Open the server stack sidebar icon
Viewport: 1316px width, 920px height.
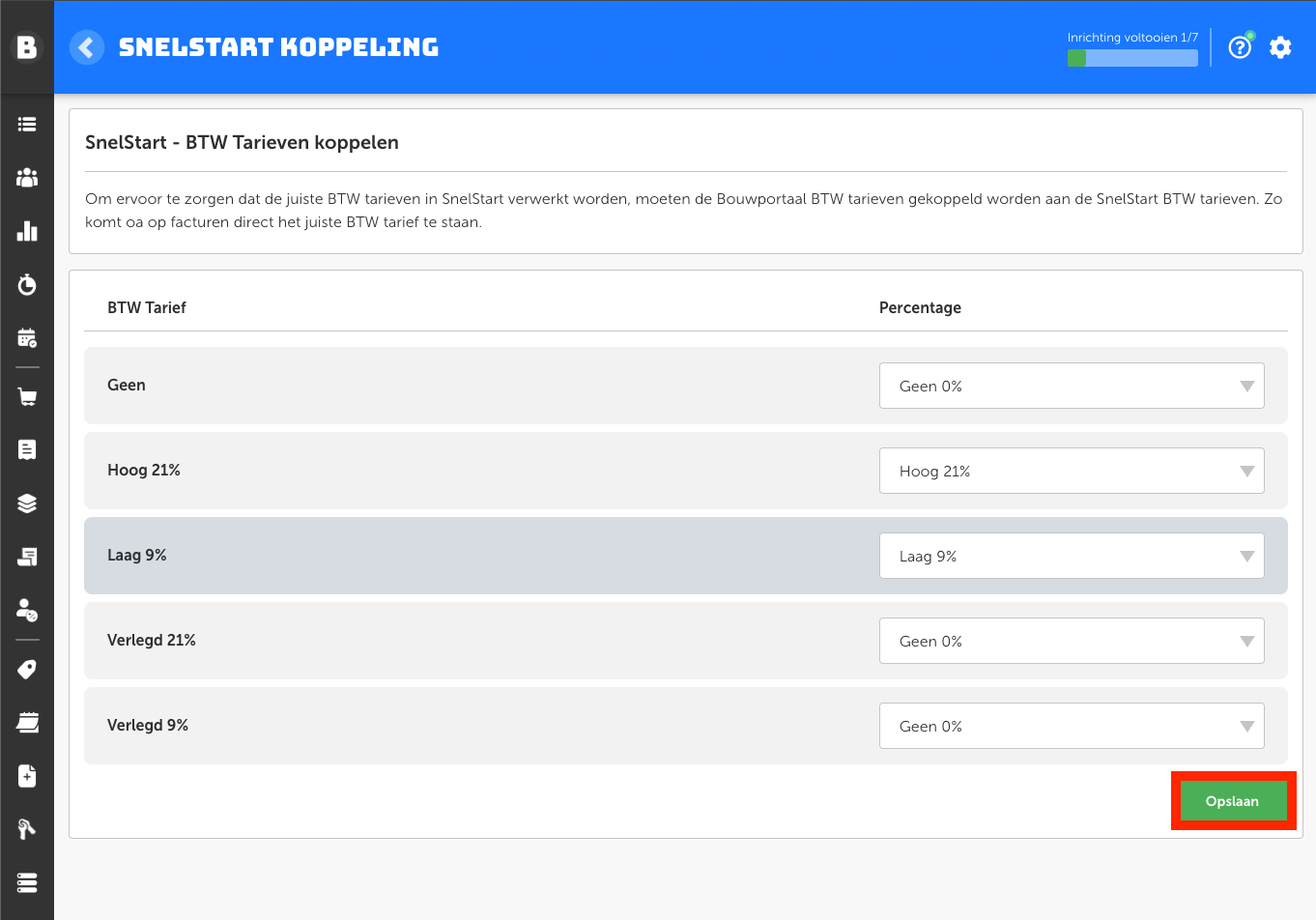pos(27,882)
